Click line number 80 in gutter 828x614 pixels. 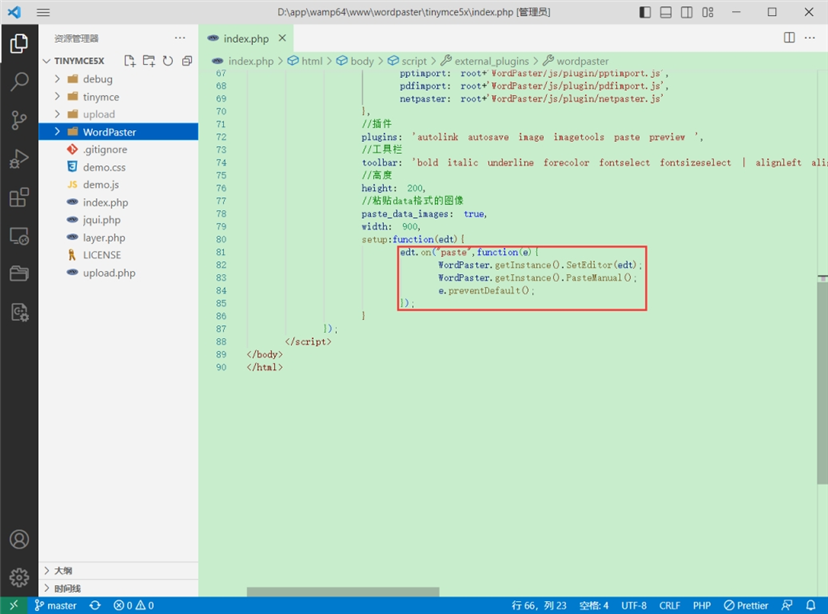tap(221, 239)
